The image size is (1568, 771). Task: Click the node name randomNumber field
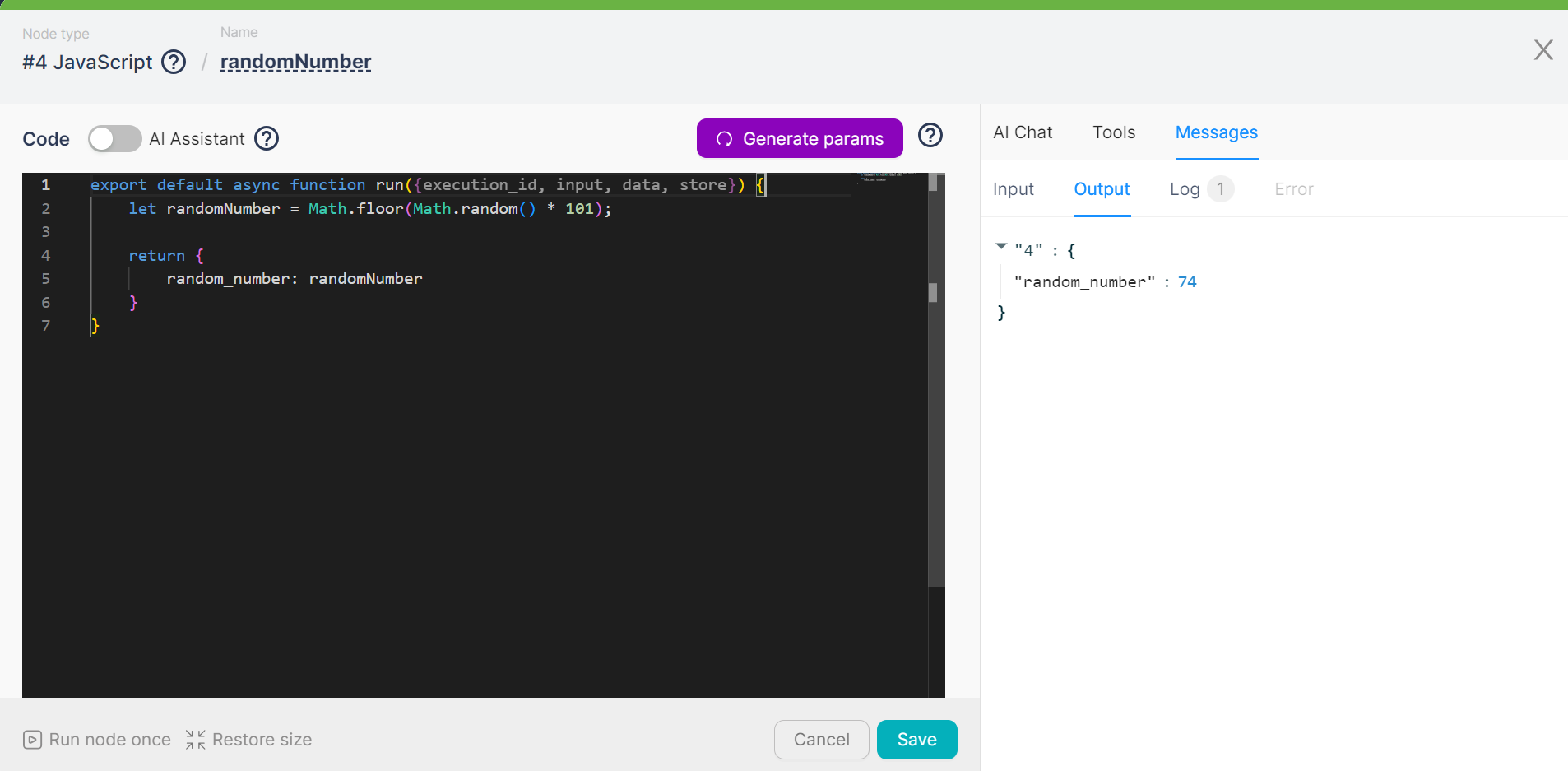pos(295,62)
